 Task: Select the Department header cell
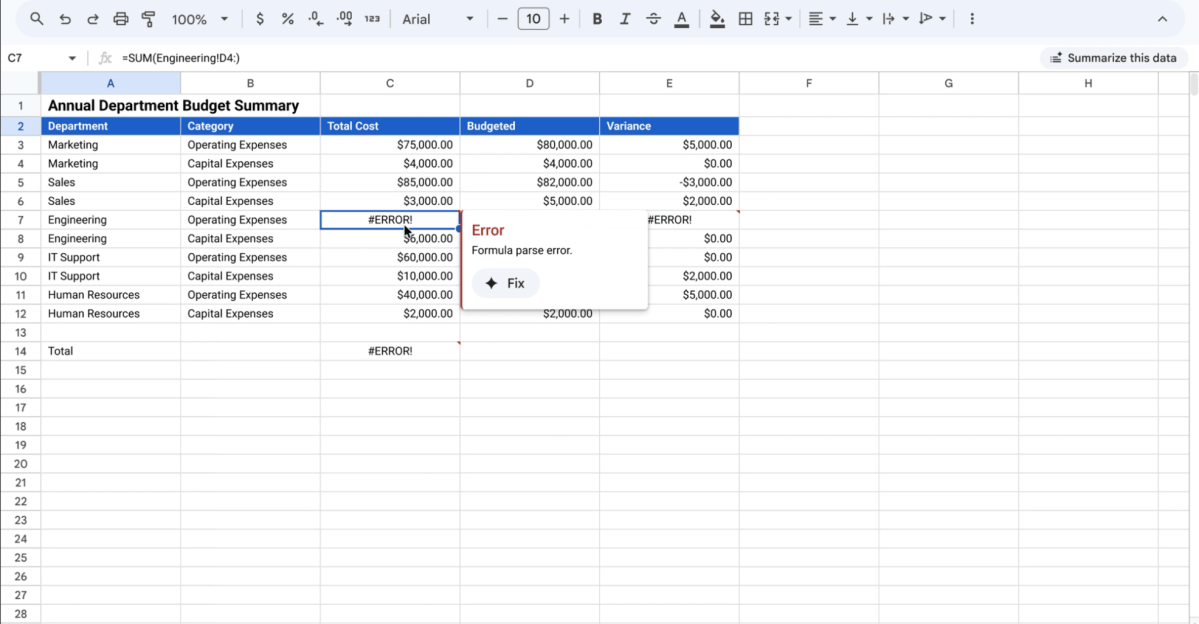110,126
